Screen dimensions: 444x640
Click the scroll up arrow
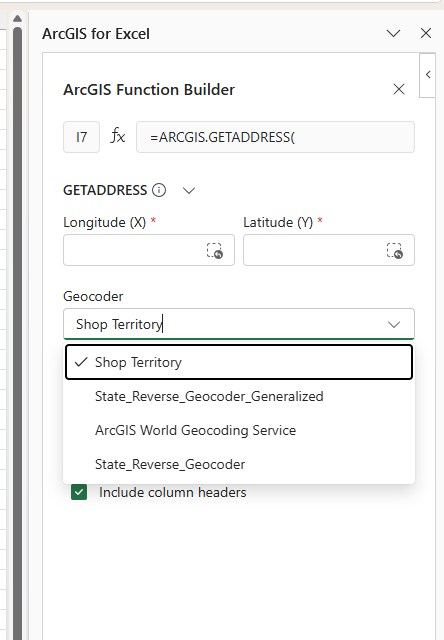(x=17, y=19)
